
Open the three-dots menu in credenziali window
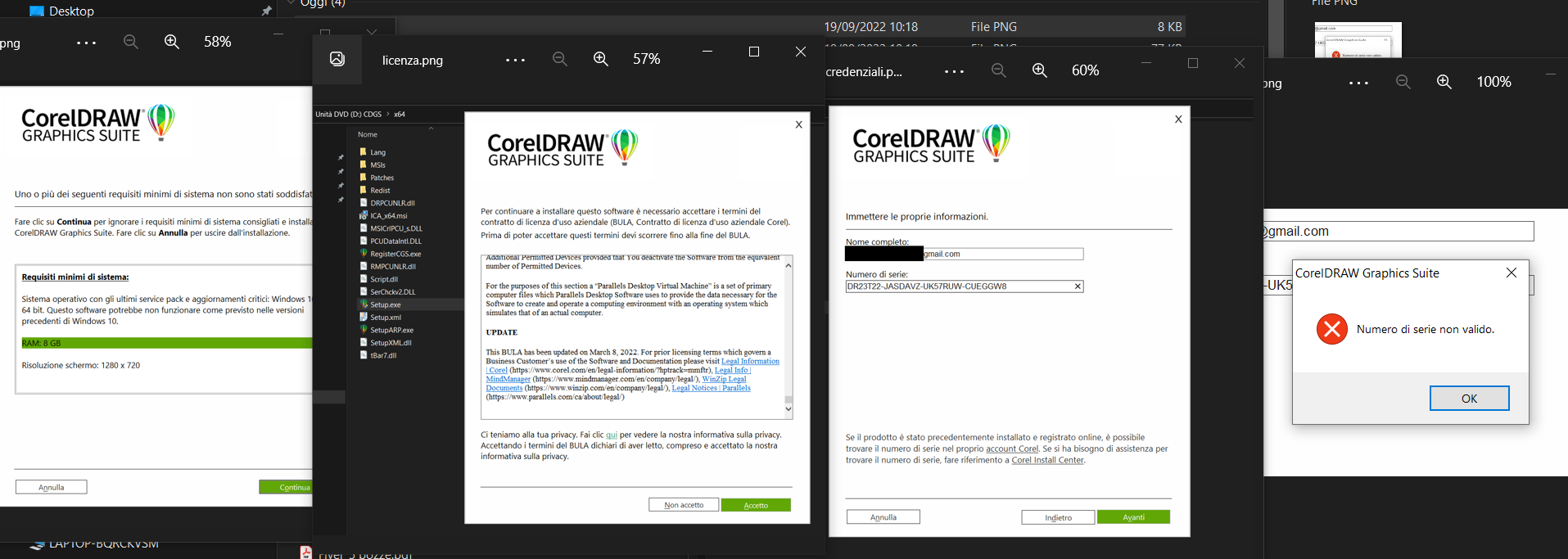(954, 71)
